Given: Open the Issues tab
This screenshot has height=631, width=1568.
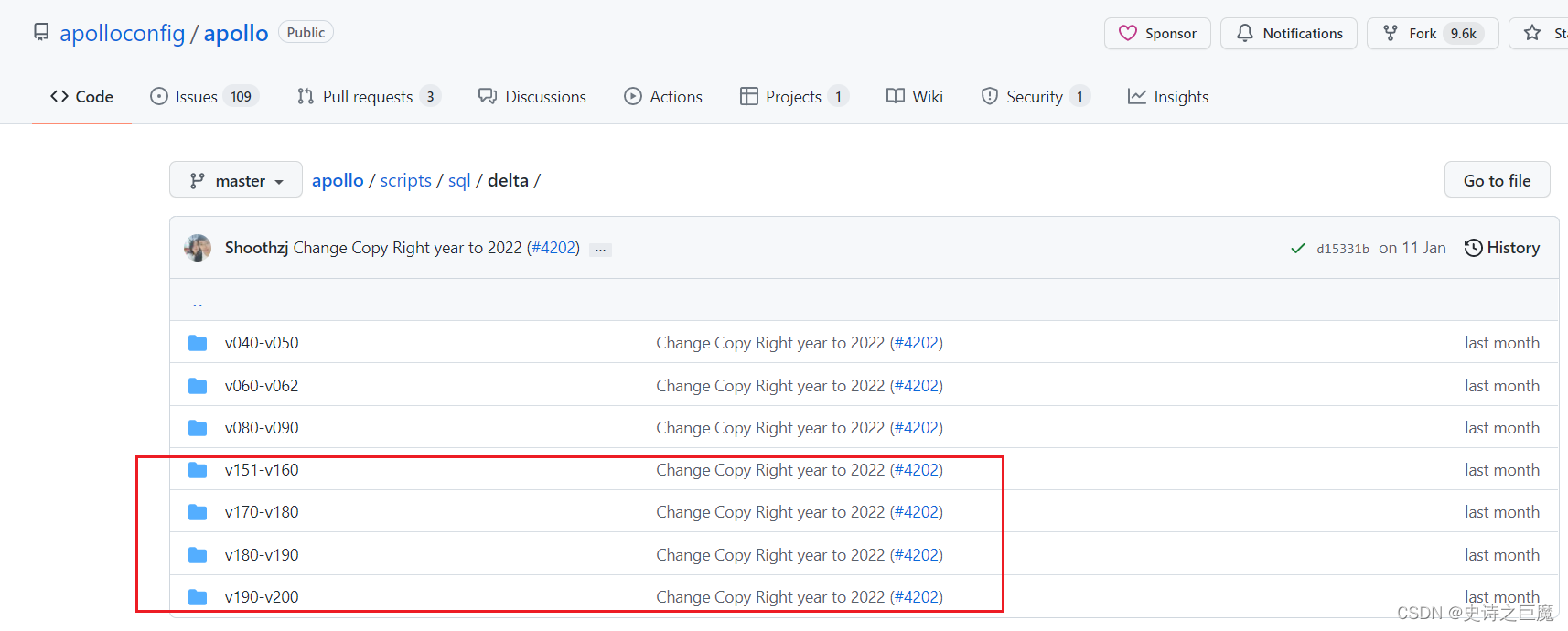Looking at the screenshot, I should 205,97.
